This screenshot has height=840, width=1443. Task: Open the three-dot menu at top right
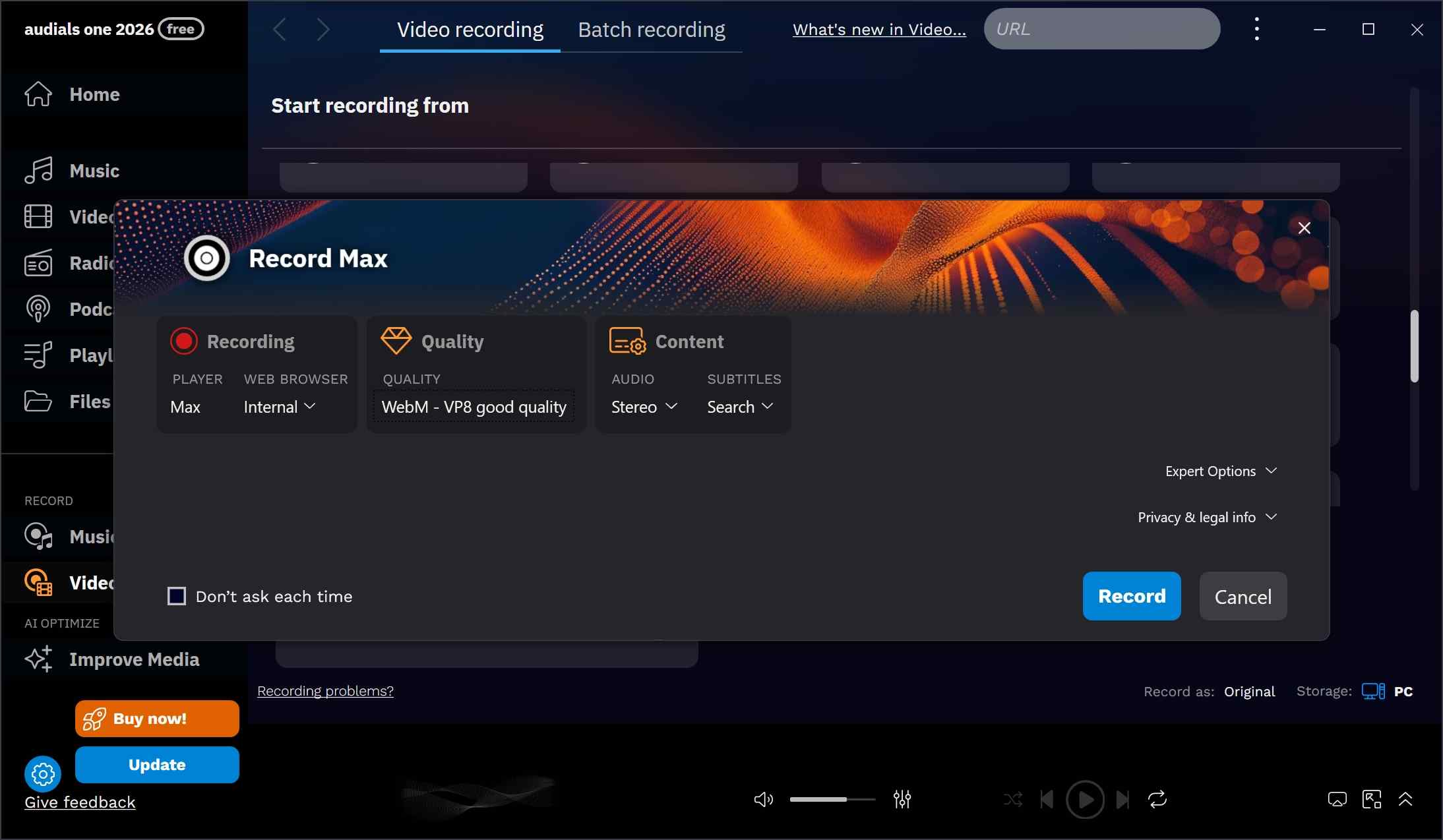(x=1256, y=28)
